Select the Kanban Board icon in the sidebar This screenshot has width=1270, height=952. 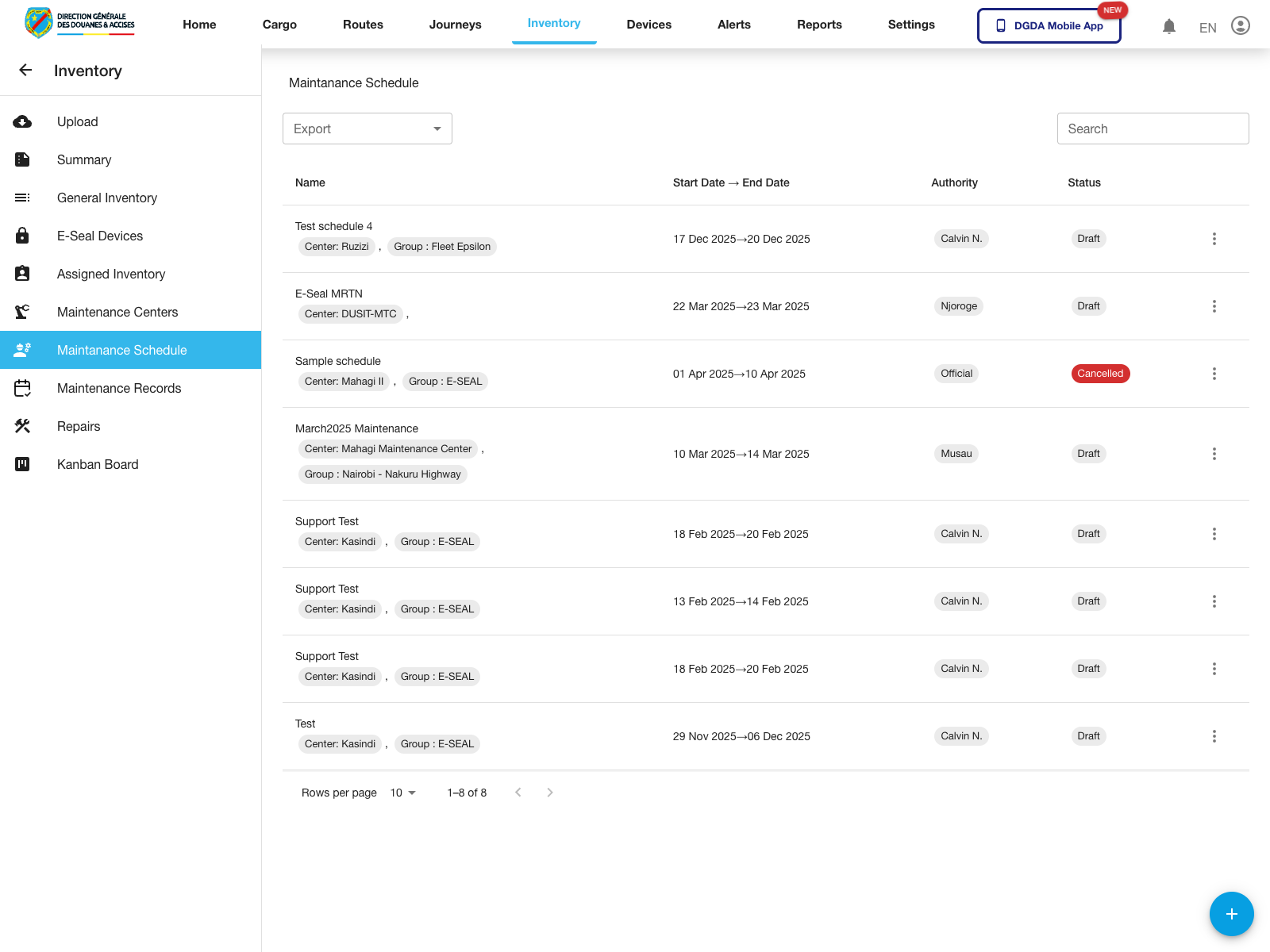tap(22, 464)
